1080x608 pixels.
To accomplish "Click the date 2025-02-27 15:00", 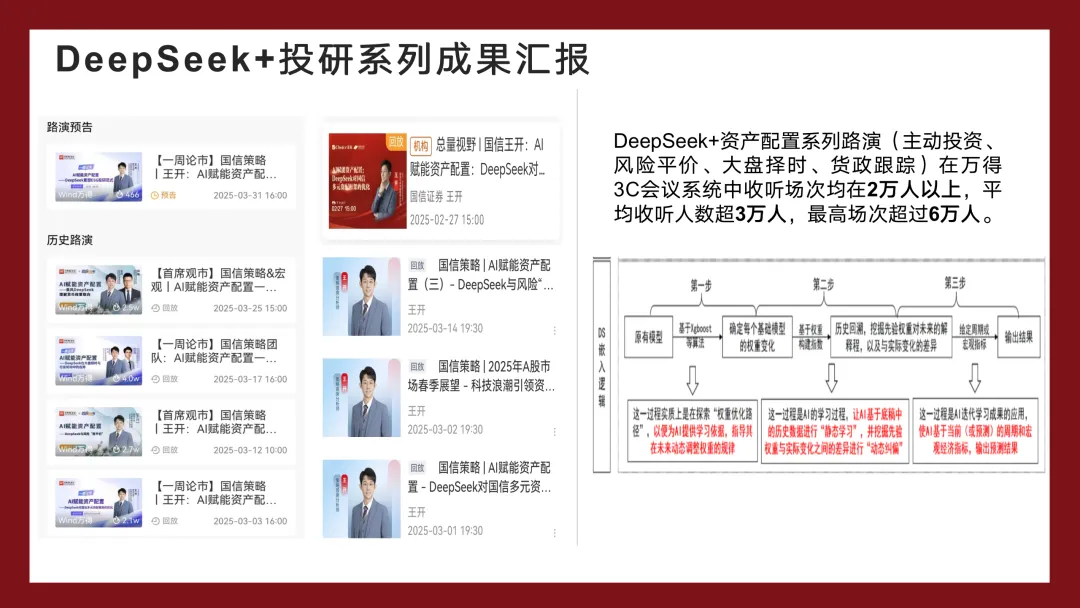I will pyautogui.click(x=447, y=220).
